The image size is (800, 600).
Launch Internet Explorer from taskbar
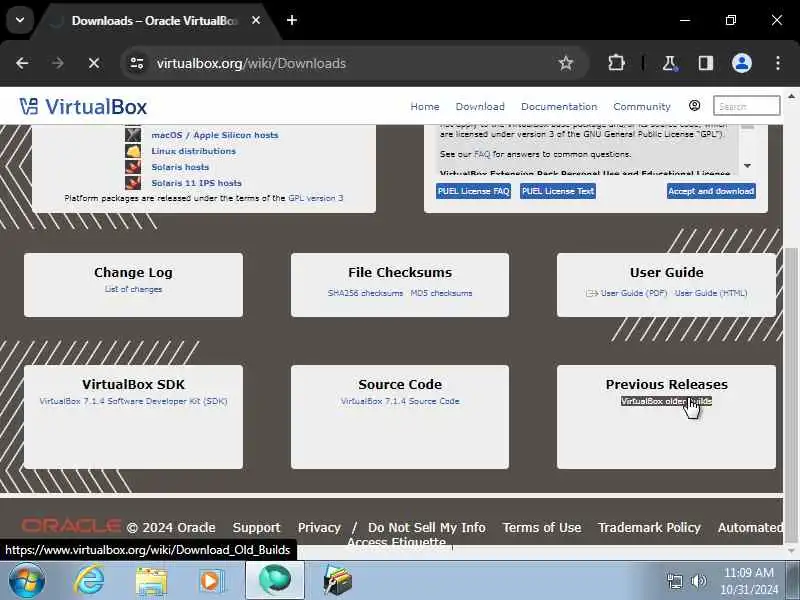pos(89,581)
